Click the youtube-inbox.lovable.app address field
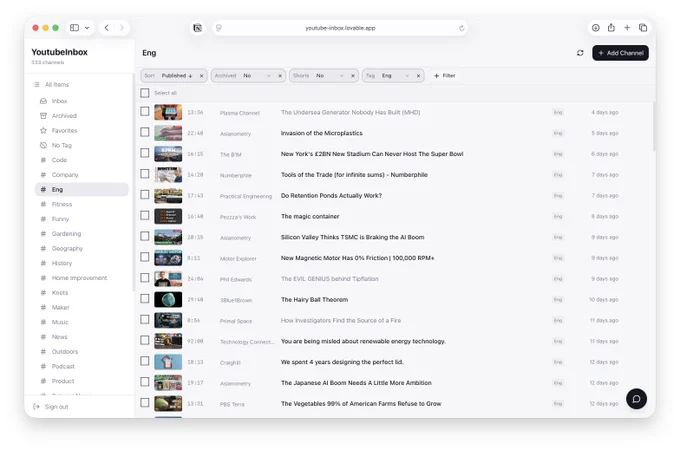 340,28
